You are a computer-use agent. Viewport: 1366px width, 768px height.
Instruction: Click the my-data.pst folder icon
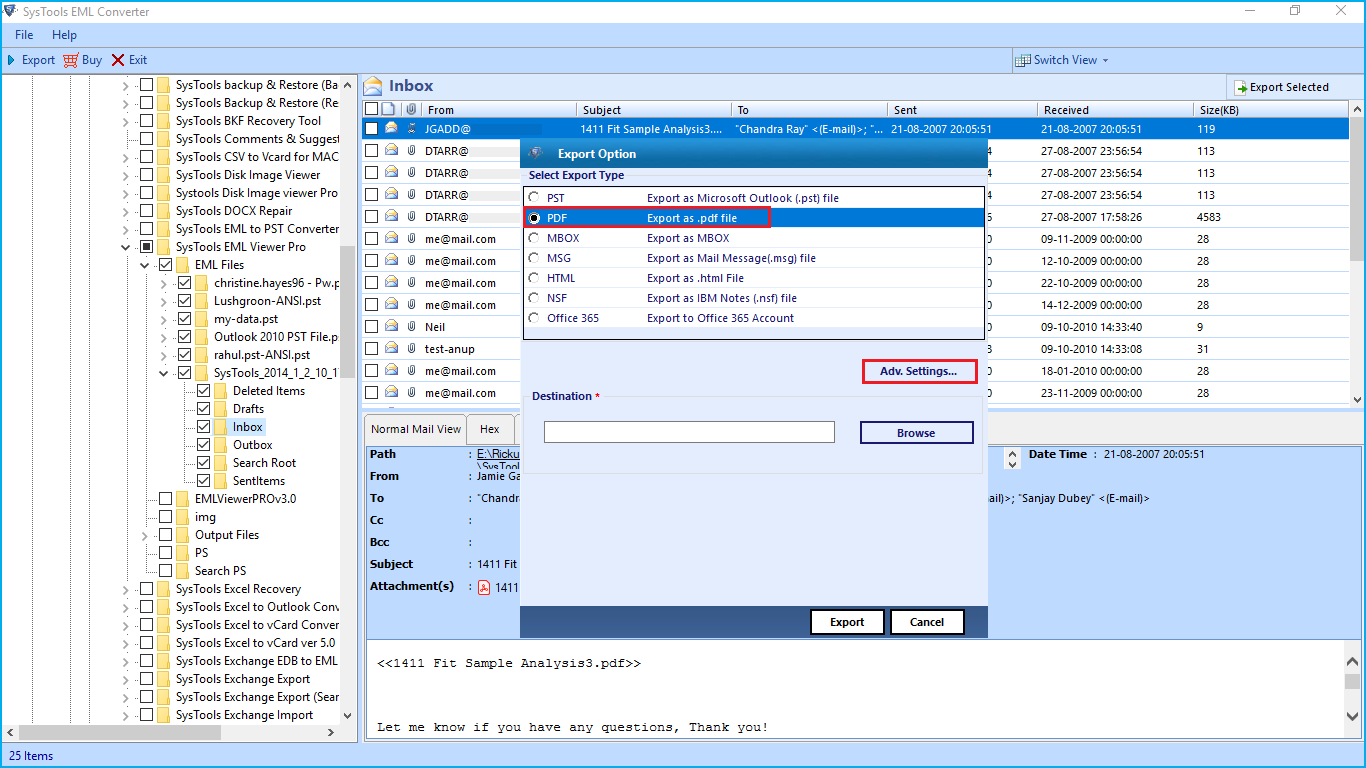click(201, 319)
